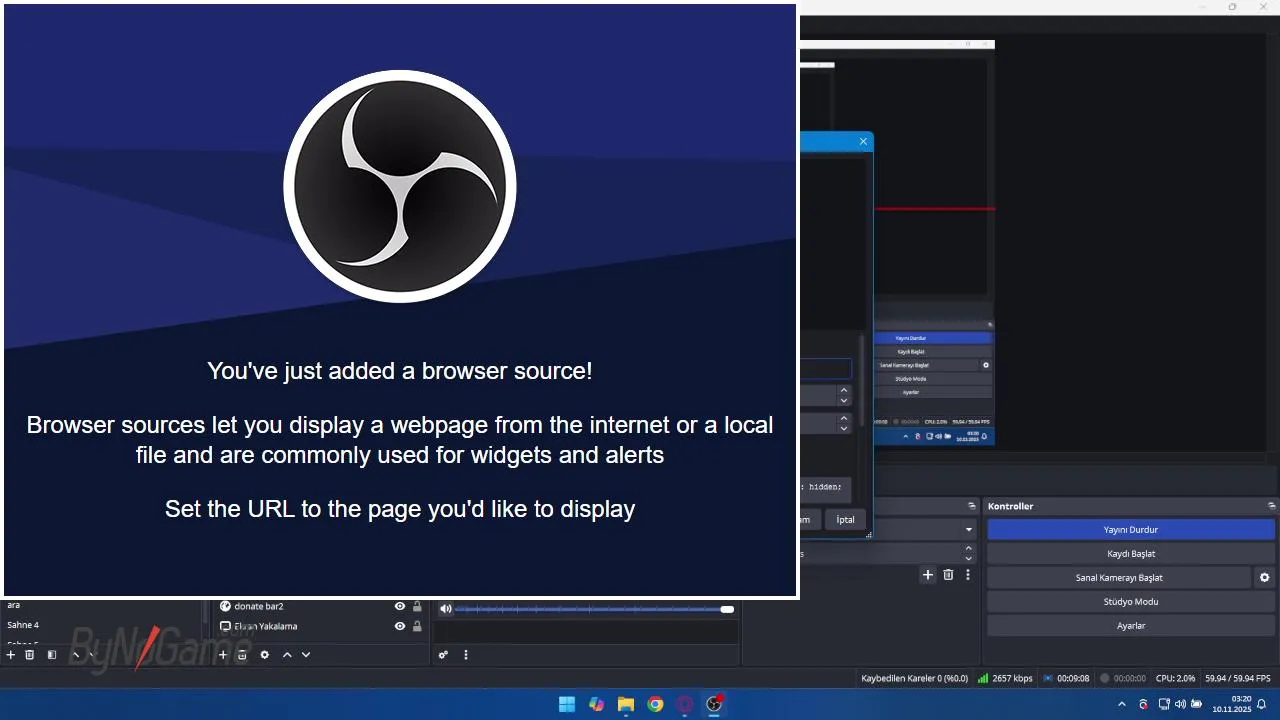Click the Kontroller panel title
Image resolution: width=1280 pixels, height=720 pixels.
tap(1010, 506)
